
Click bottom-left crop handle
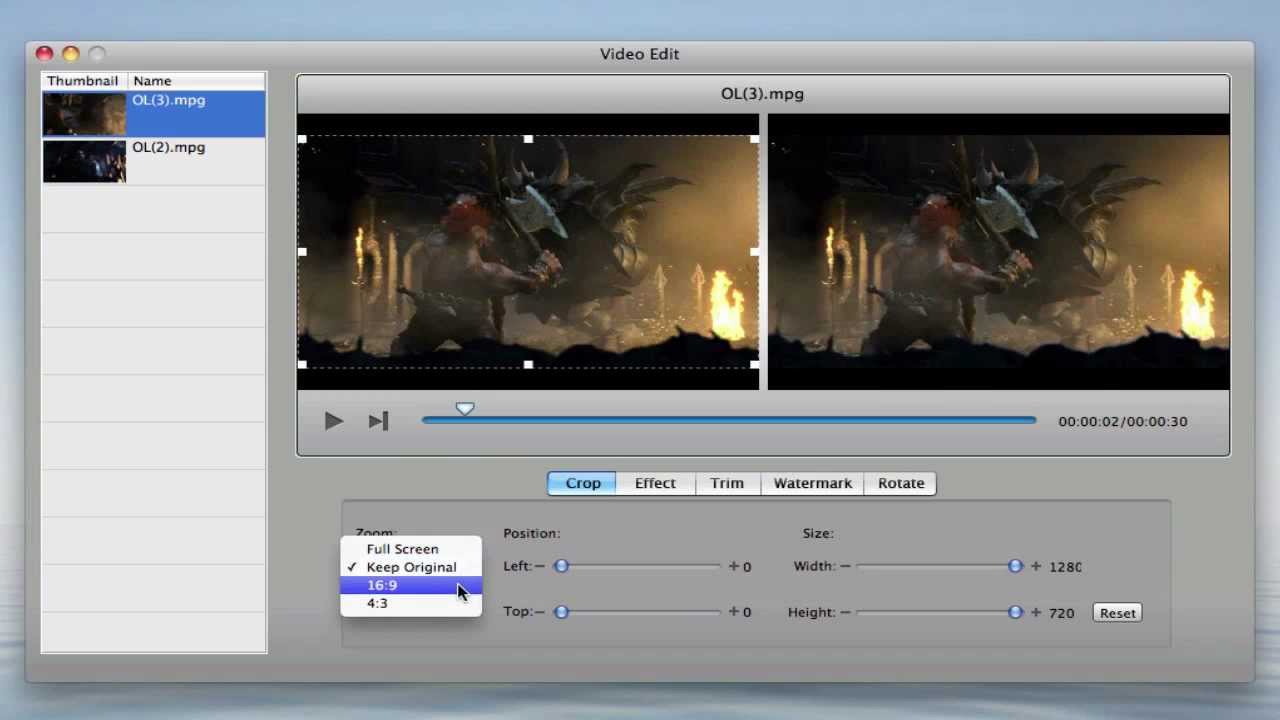(x=302, y=365)
